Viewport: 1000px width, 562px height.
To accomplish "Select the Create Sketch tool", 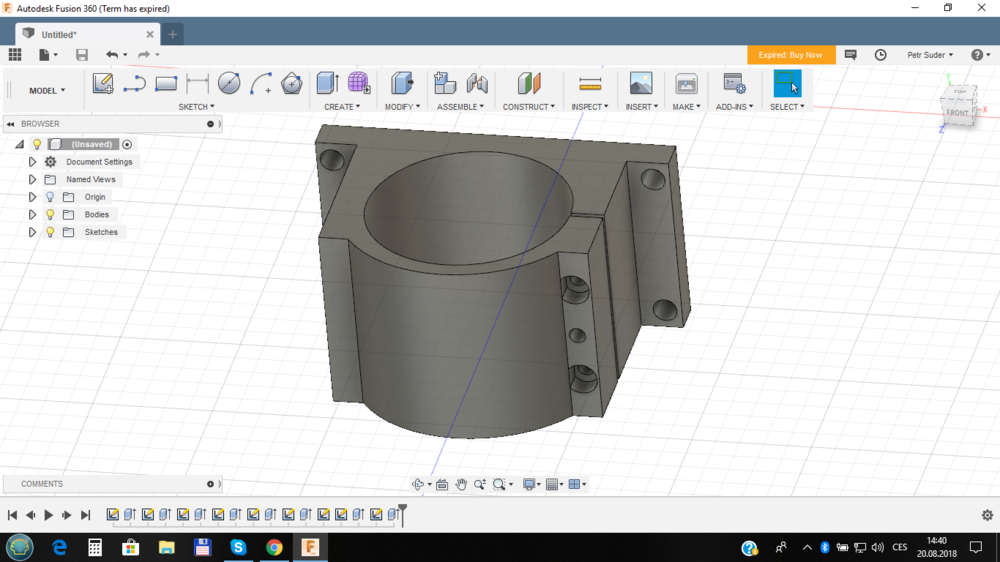I will point(103,84).
